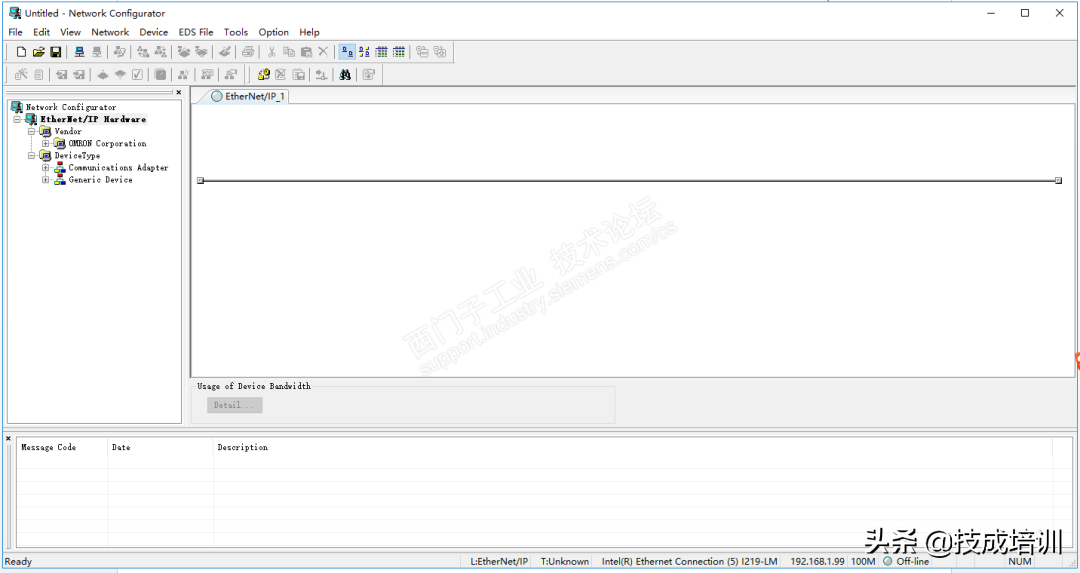1080x573 pixels.
Task: Open the EDS File menu
Action: coord(196,32)
